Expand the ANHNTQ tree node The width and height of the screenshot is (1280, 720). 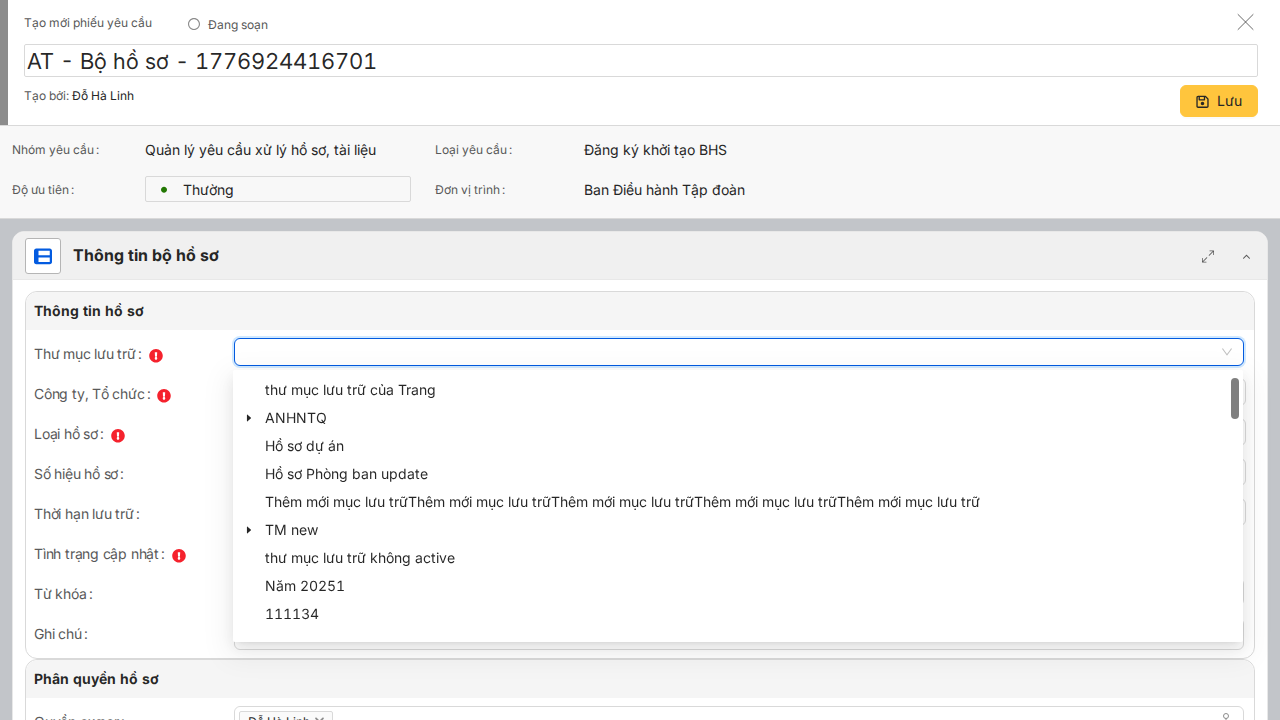click(249, 418)
